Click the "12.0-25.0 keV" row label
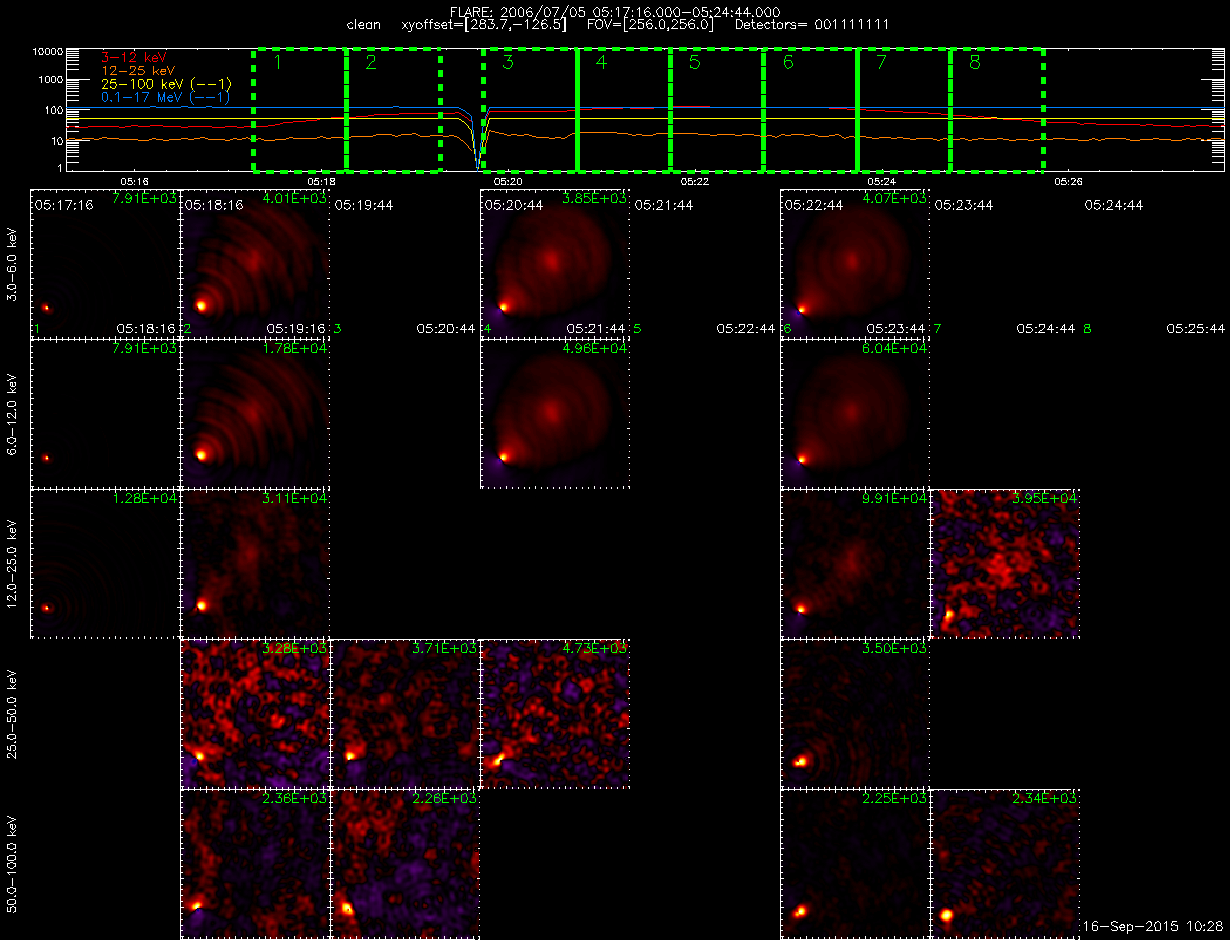1230x940 pixels. [13, 564]
